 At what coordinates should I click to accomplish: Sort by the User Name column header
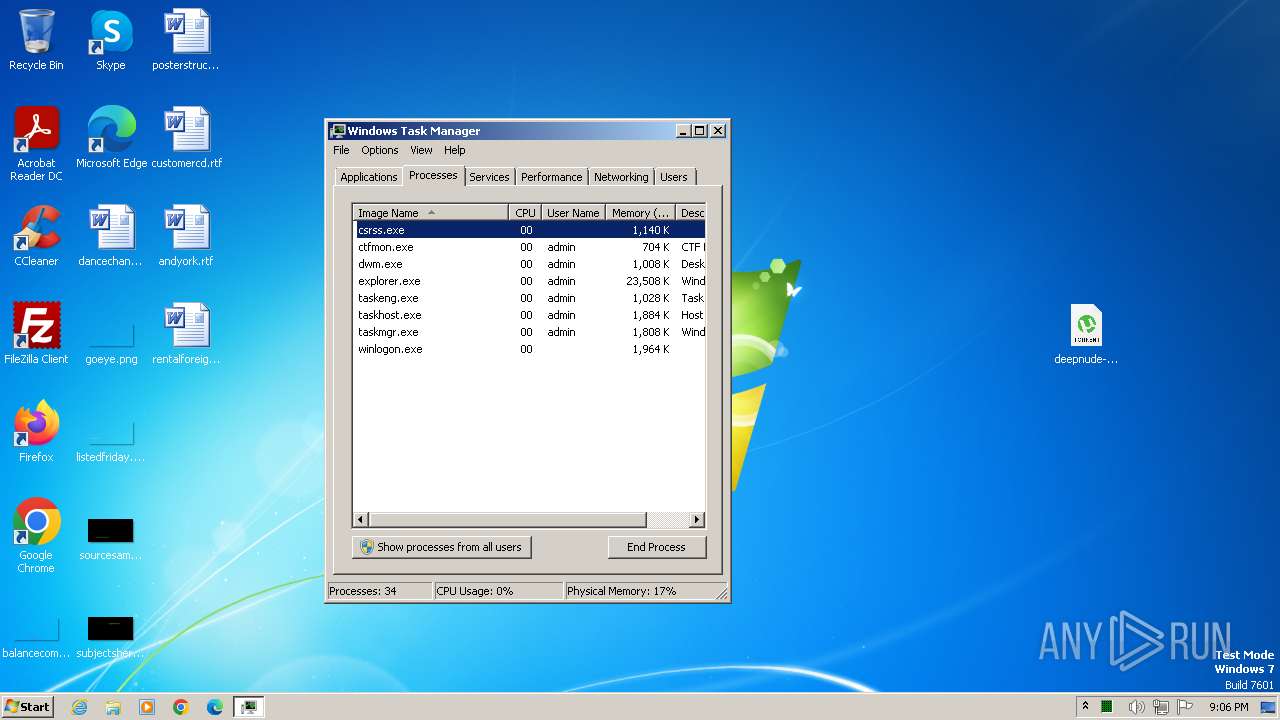pyautogui.click(x=573, y=213)
